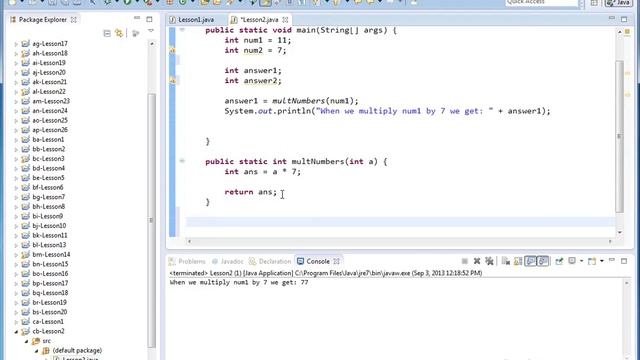Click Package Explorer vertical scrollbar thumb
Image resolution: width=640 pixels, height=360 pixels.
coord(151,220)
